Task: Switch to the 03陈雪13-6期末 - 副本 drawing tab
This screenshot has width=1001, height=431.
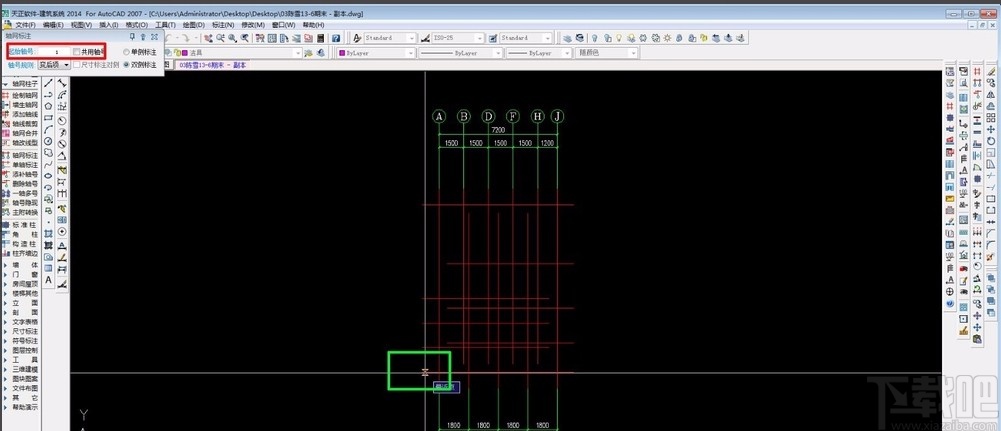Action: 213,65
